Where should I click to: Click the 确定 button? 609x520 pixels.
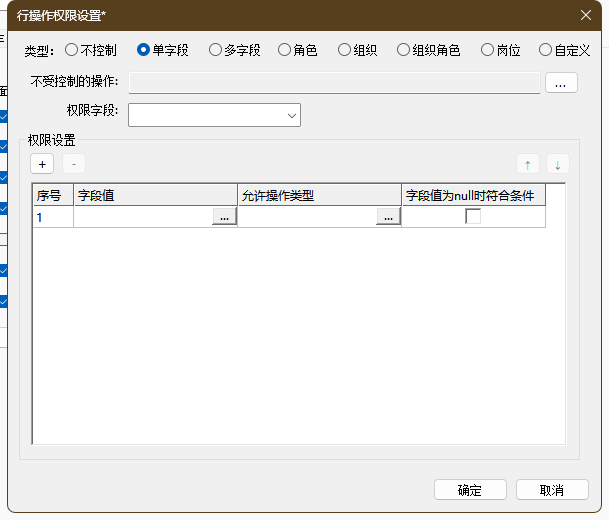pyautogui.click(x=470, y=490)
